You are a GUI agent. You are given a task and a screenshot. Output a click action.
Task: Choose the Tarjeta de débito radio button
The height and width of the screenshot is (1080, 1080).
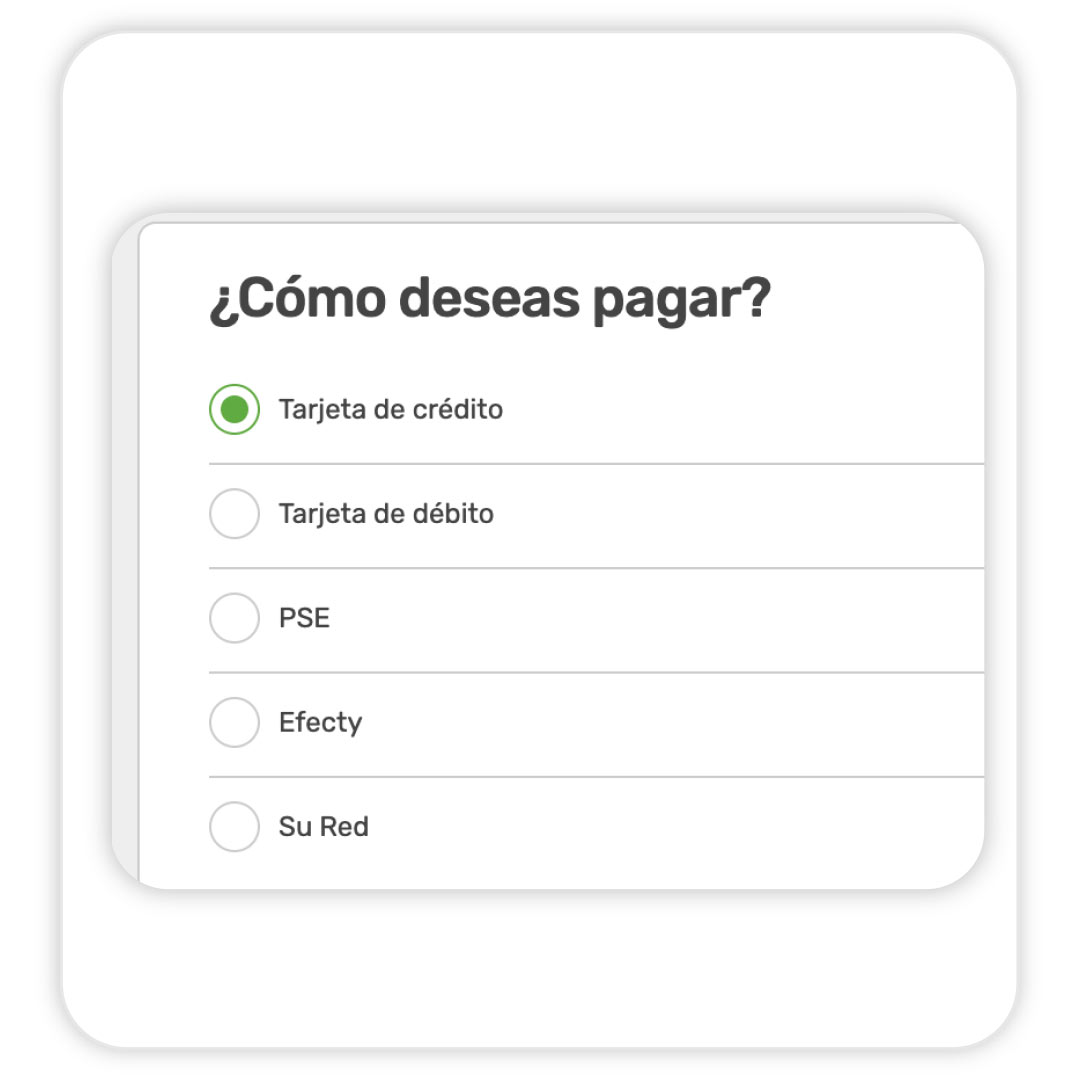234,513
